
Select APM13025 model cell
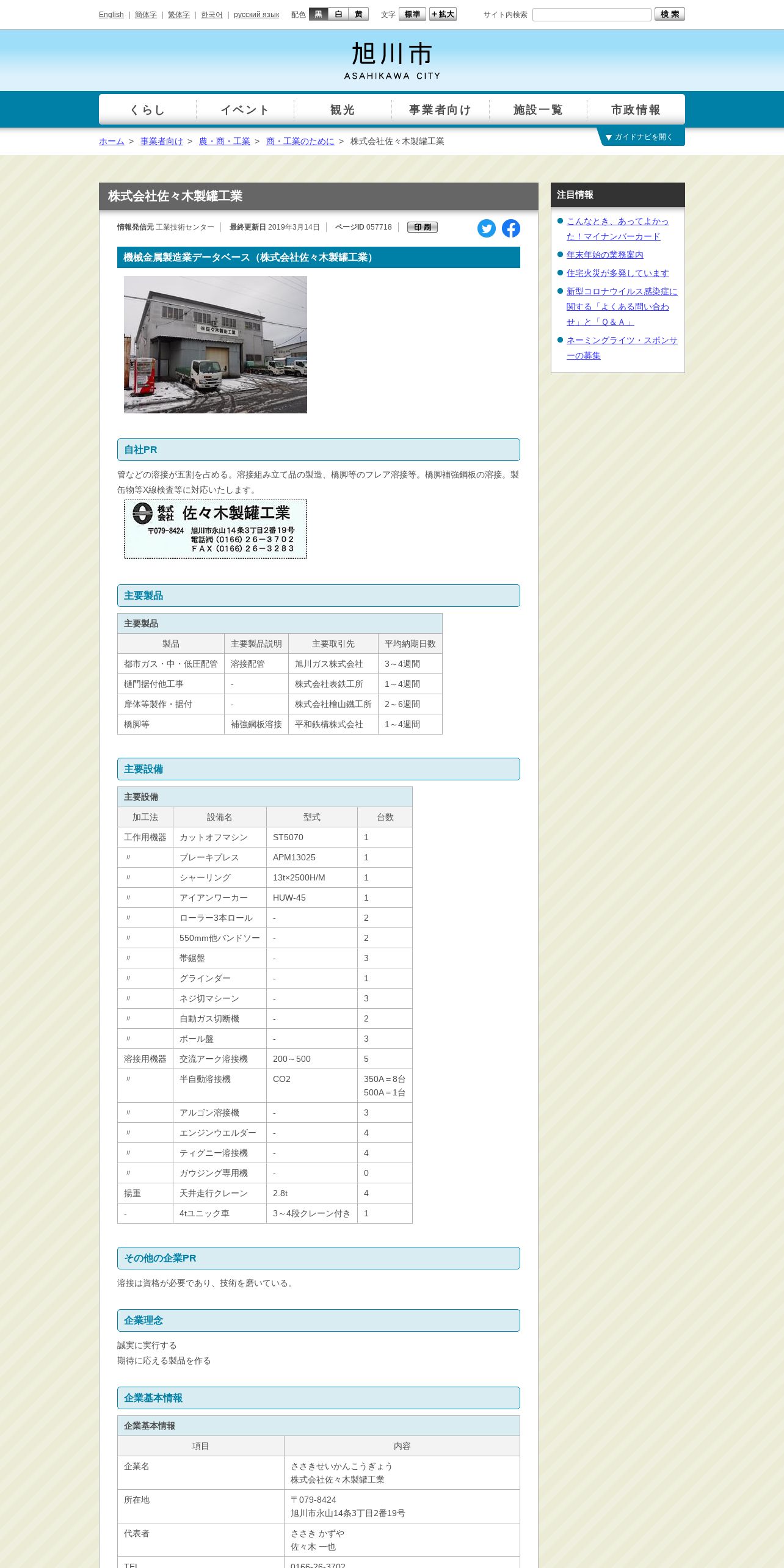pos(312,857)
